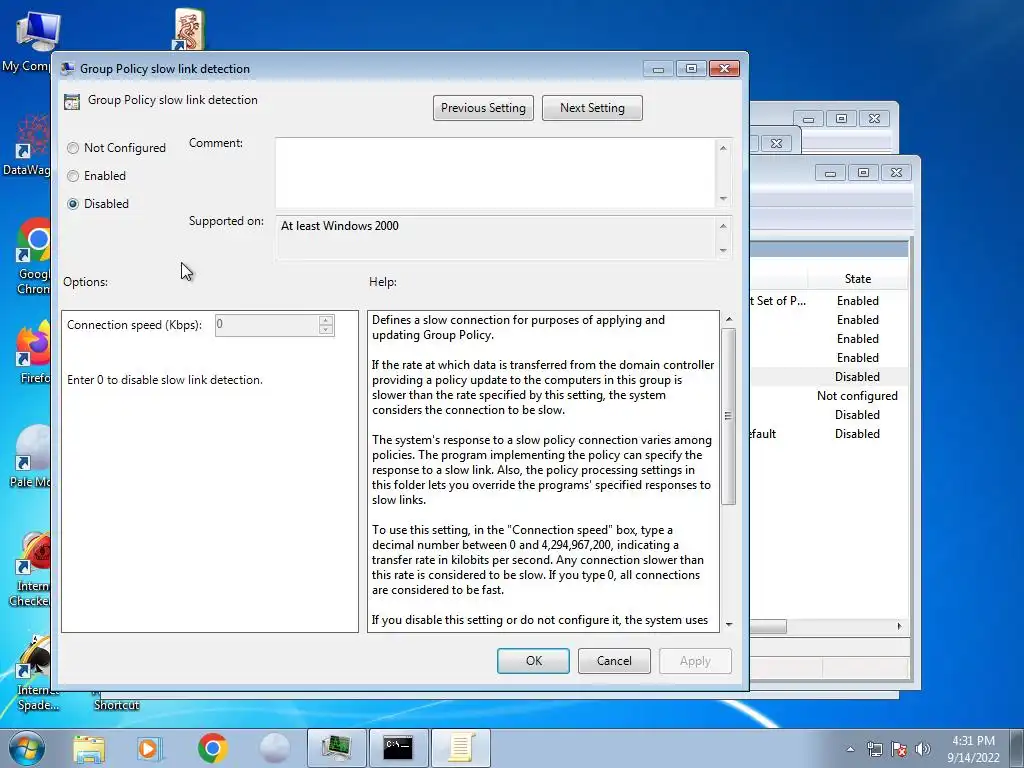
Task: Open Pale Moon from the taskbar
Action: (274, 748)
